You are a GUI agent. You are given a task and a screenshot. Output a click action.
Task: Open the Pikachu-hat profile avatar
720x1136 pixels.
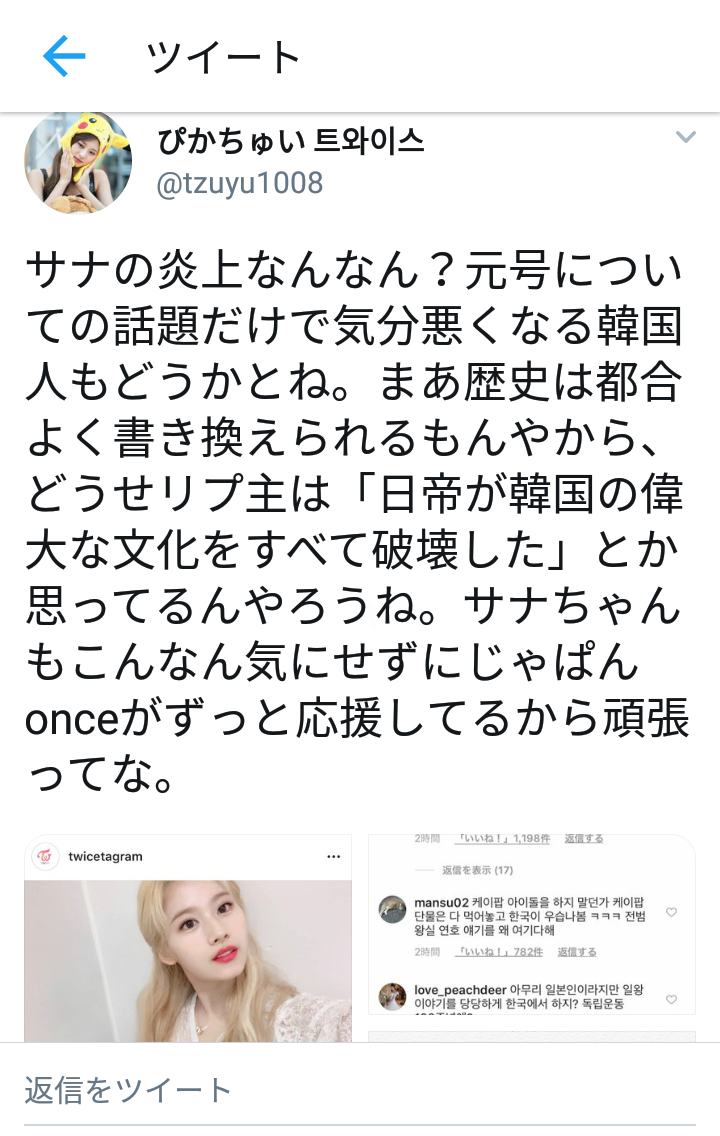point(78,162)
